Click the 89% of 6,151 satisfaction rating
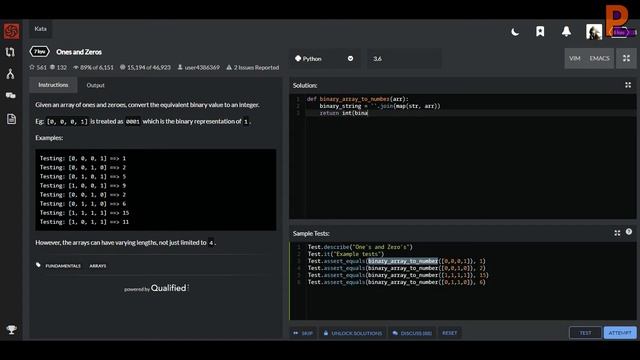This screenshot has width=640, height=360. (93, 67)
